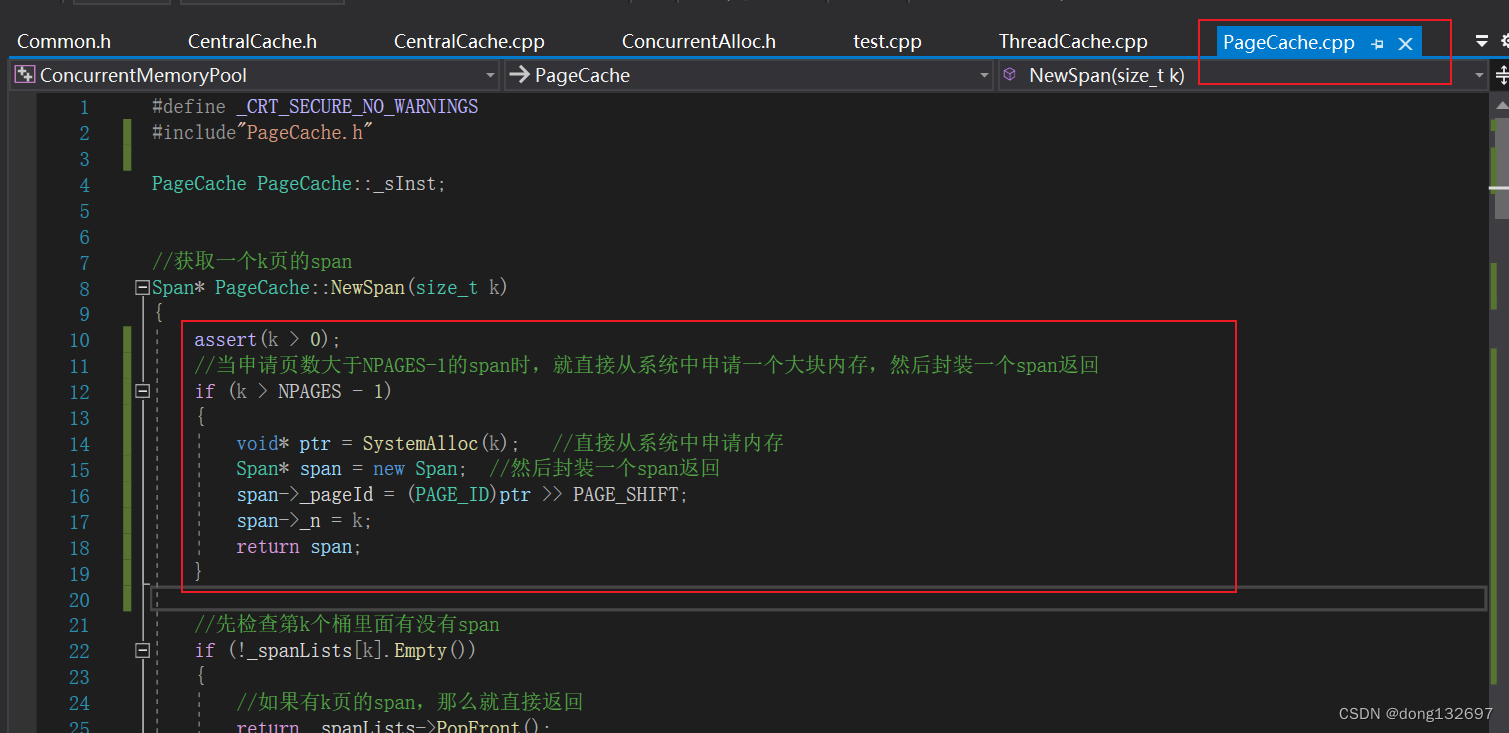Open the tab overflow list arrow

tap(1482, 41)
